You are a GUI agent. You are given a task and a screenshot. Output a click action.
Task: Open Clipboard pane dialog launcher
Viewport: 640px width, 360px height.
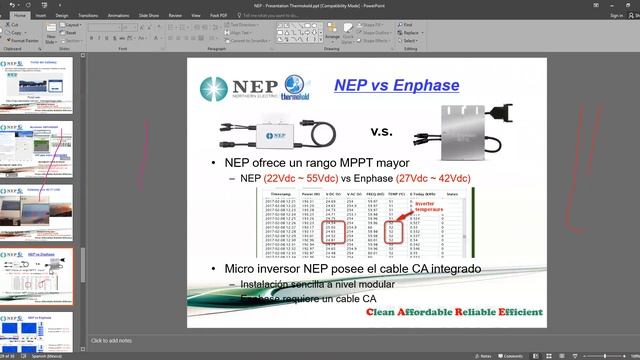click(x=40, y=49)
